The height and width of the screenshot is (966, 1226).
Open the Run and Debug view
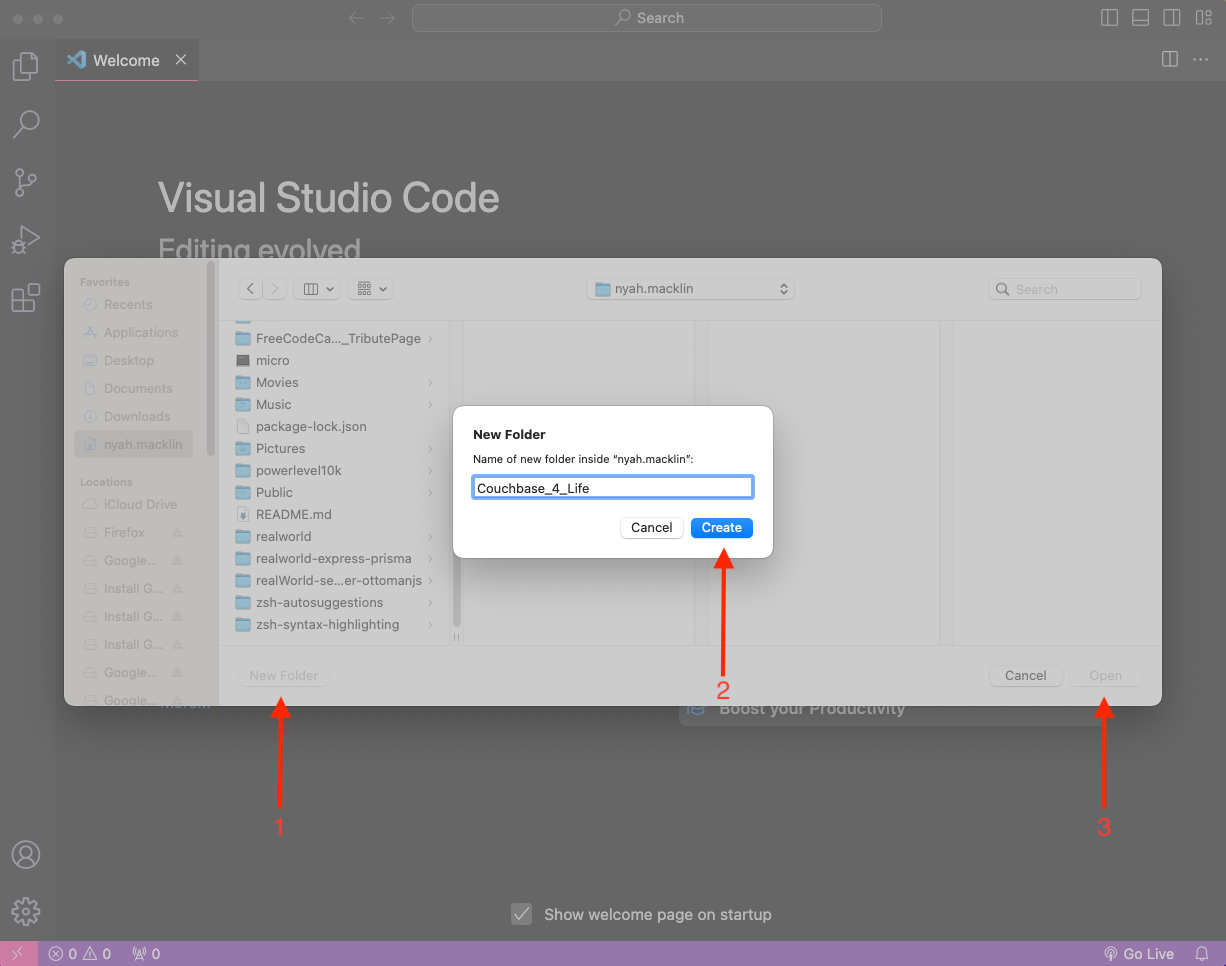tap(26, 239)
